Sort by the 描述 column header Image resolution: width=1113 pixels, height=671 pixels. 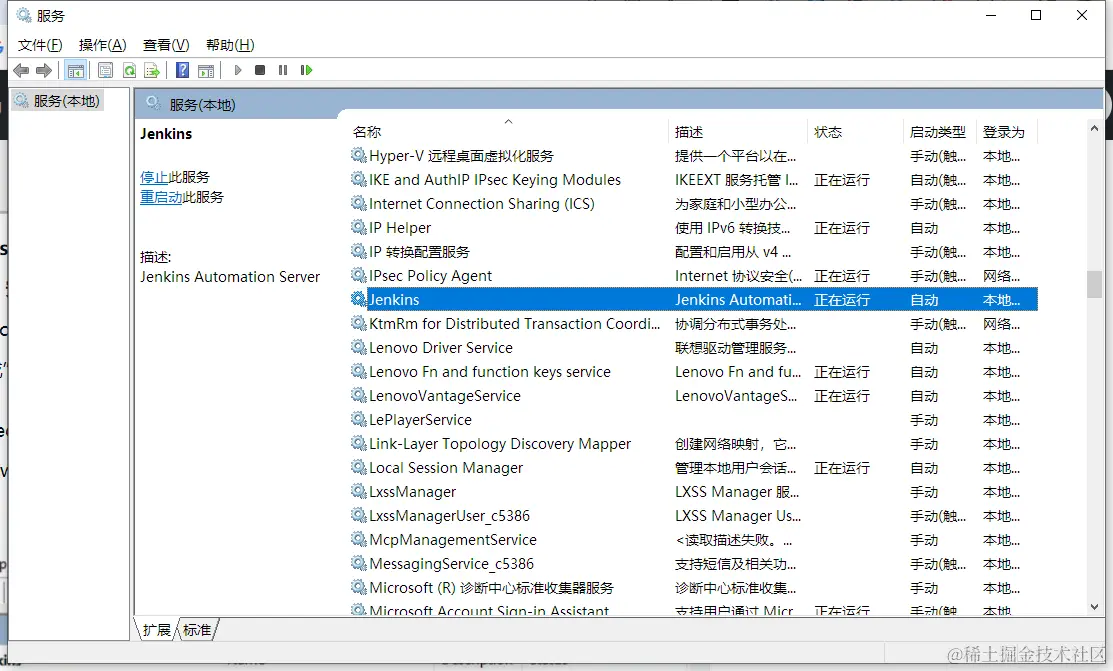689,131
